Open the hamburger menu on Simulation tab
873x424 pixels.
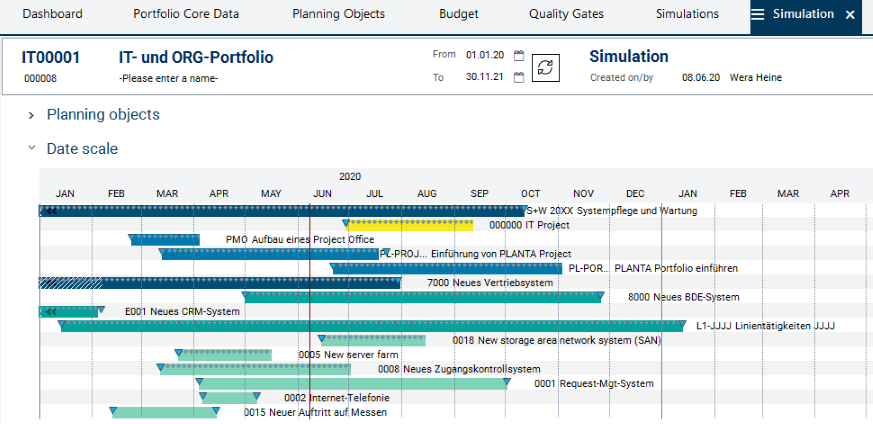[758, 15]
